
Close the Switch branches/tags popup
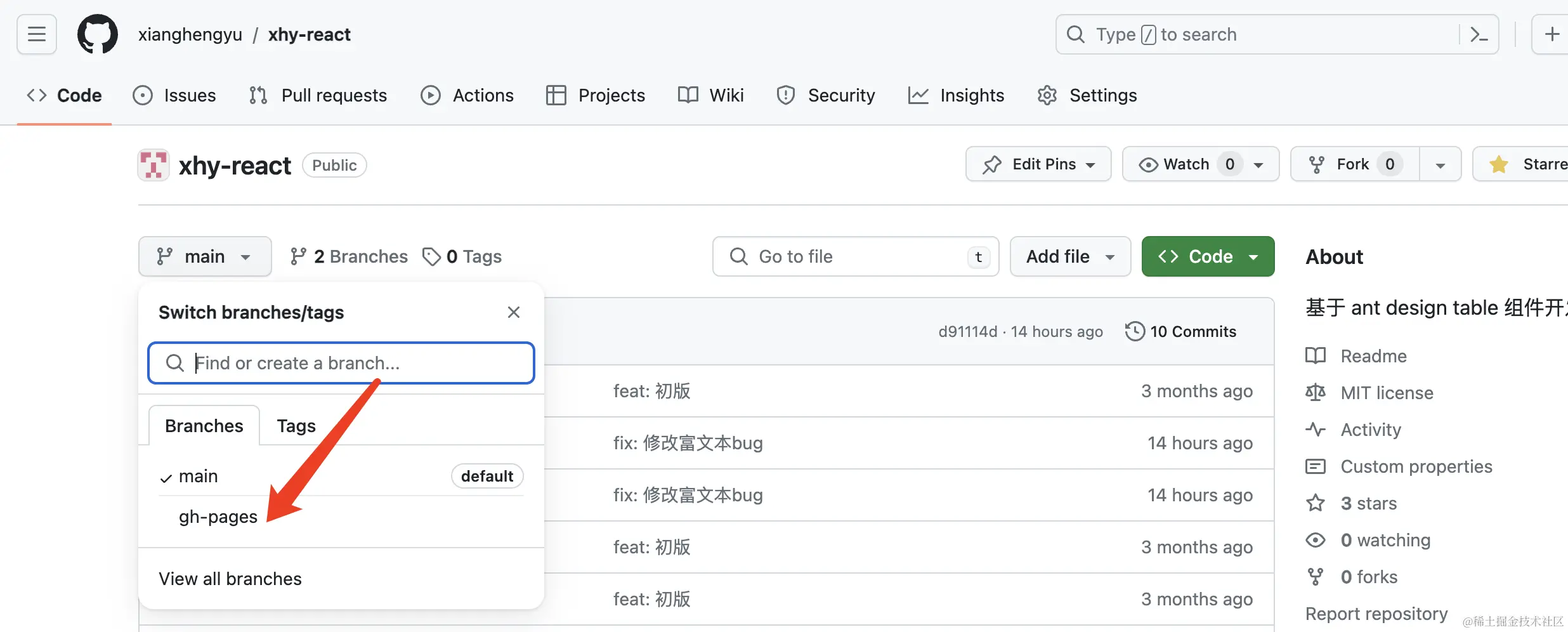[x=514, y=312]
